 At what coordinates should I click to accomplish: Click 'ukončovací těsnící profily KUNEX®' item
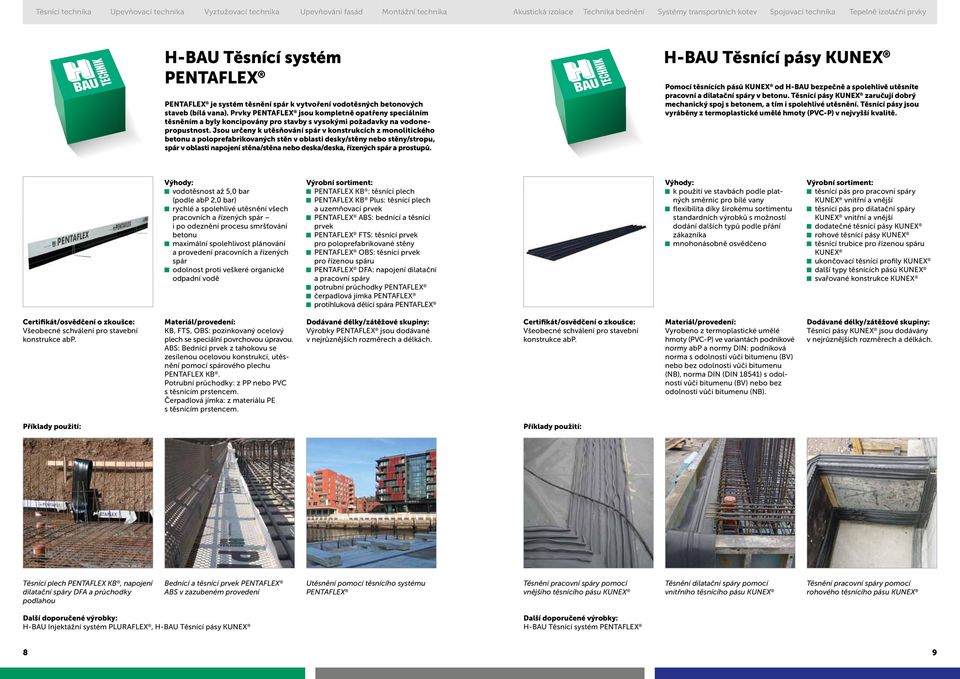pos(872,261)
